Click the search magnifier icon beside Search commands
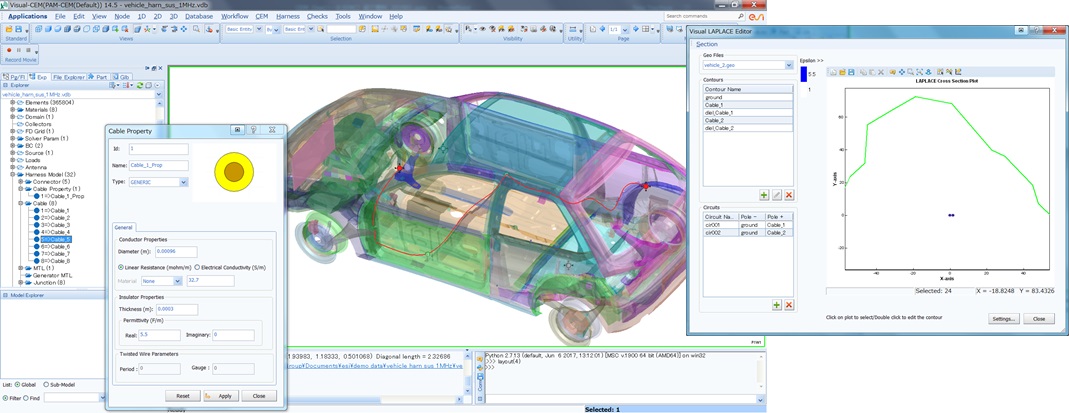 click(741, 16)
